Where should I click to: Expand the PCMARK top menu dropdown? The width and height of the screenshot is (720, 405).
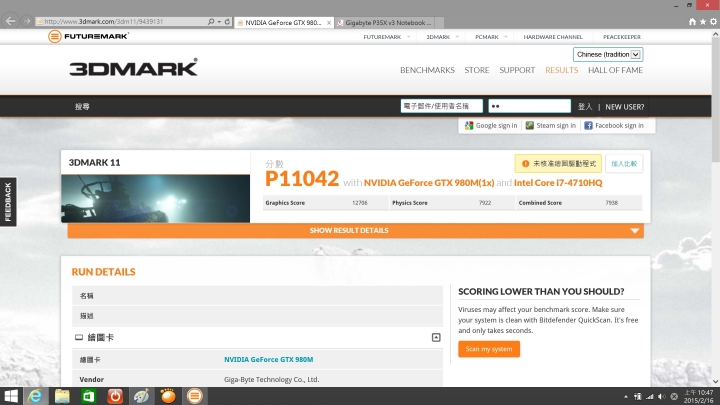coord(506,37)
